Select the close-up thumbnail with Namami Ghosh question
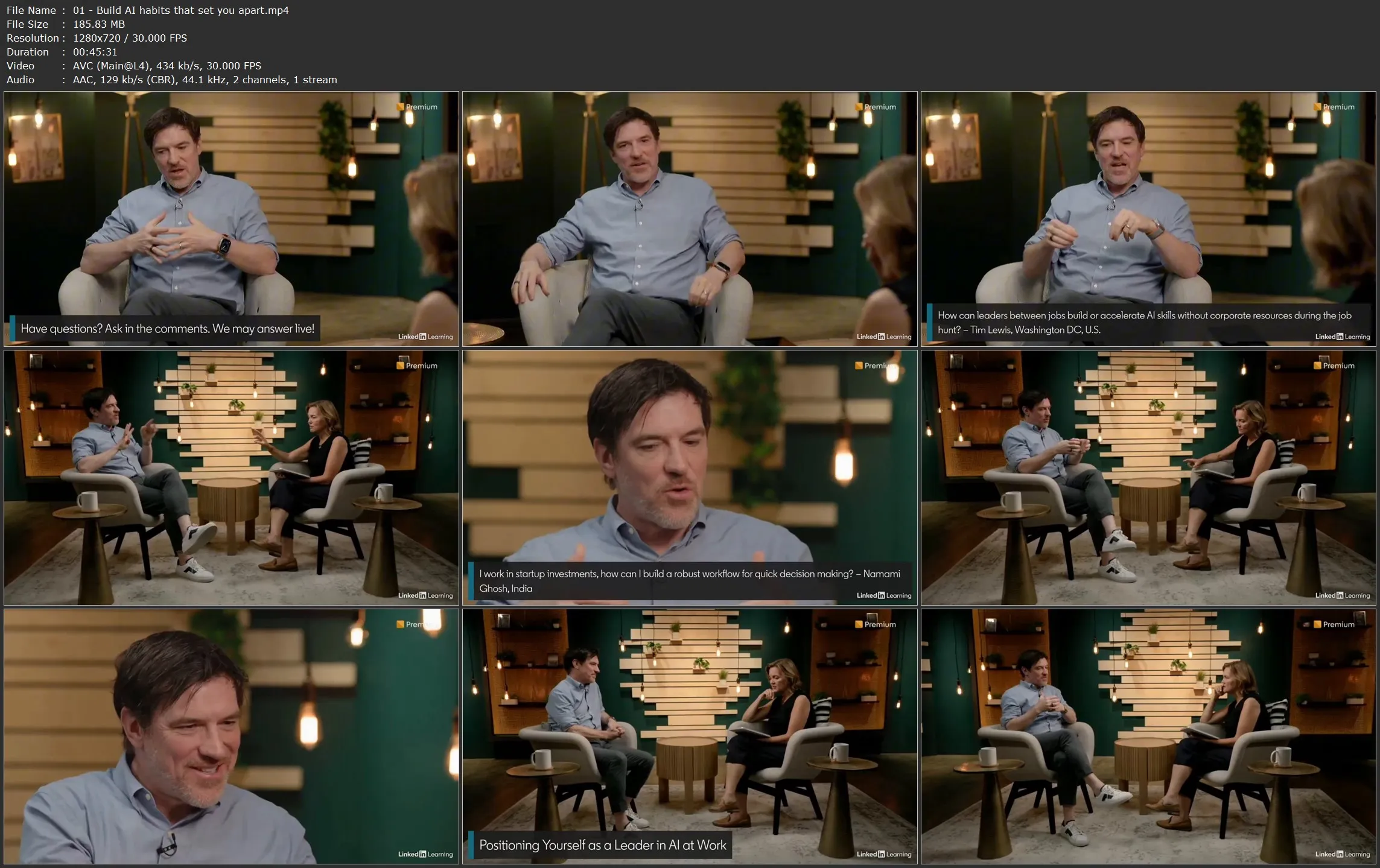Image resolution: width=1380 pixels, height=868 pixels. [690, 477]
